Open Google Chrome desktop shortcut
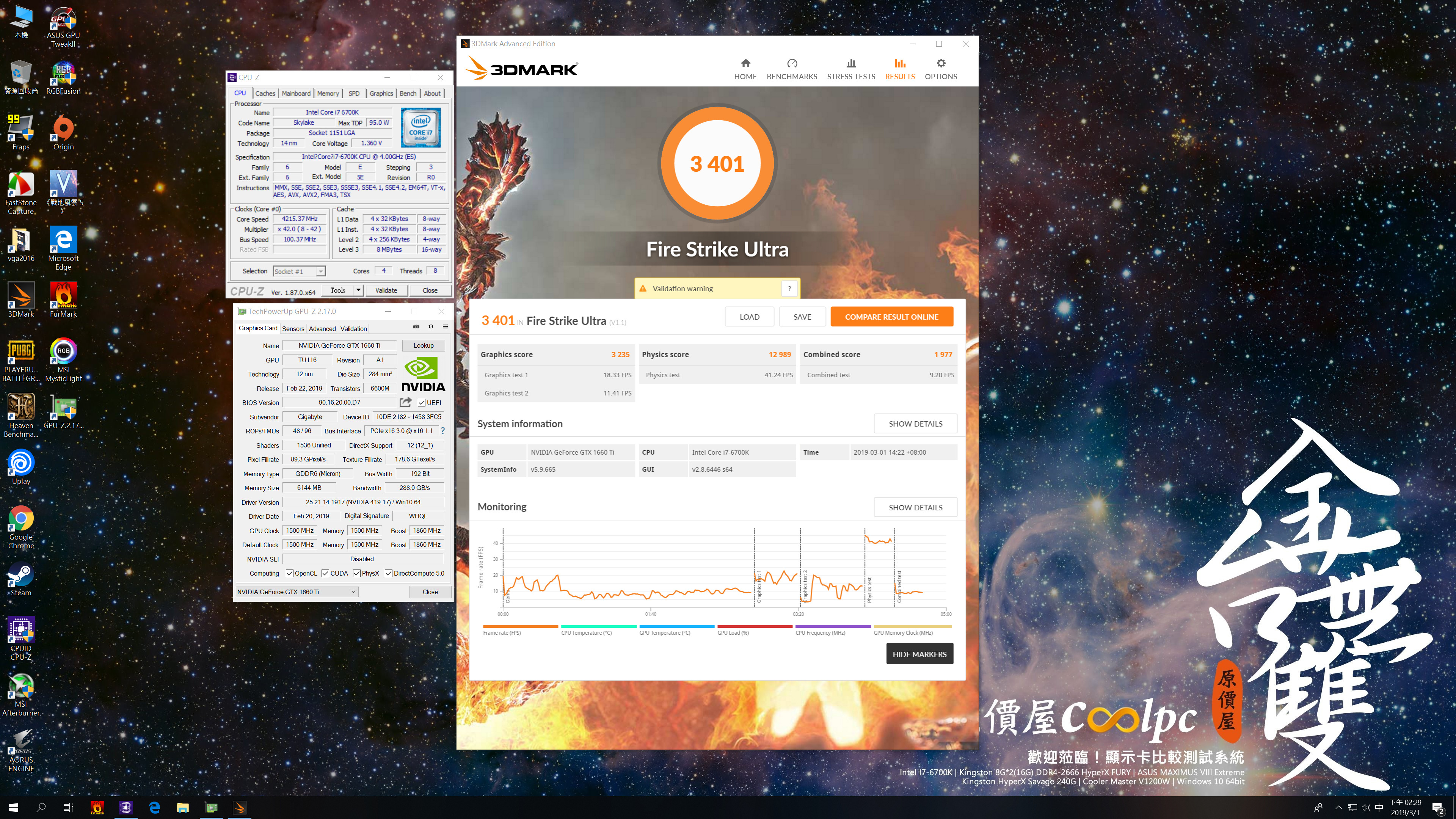 [21, 527]
